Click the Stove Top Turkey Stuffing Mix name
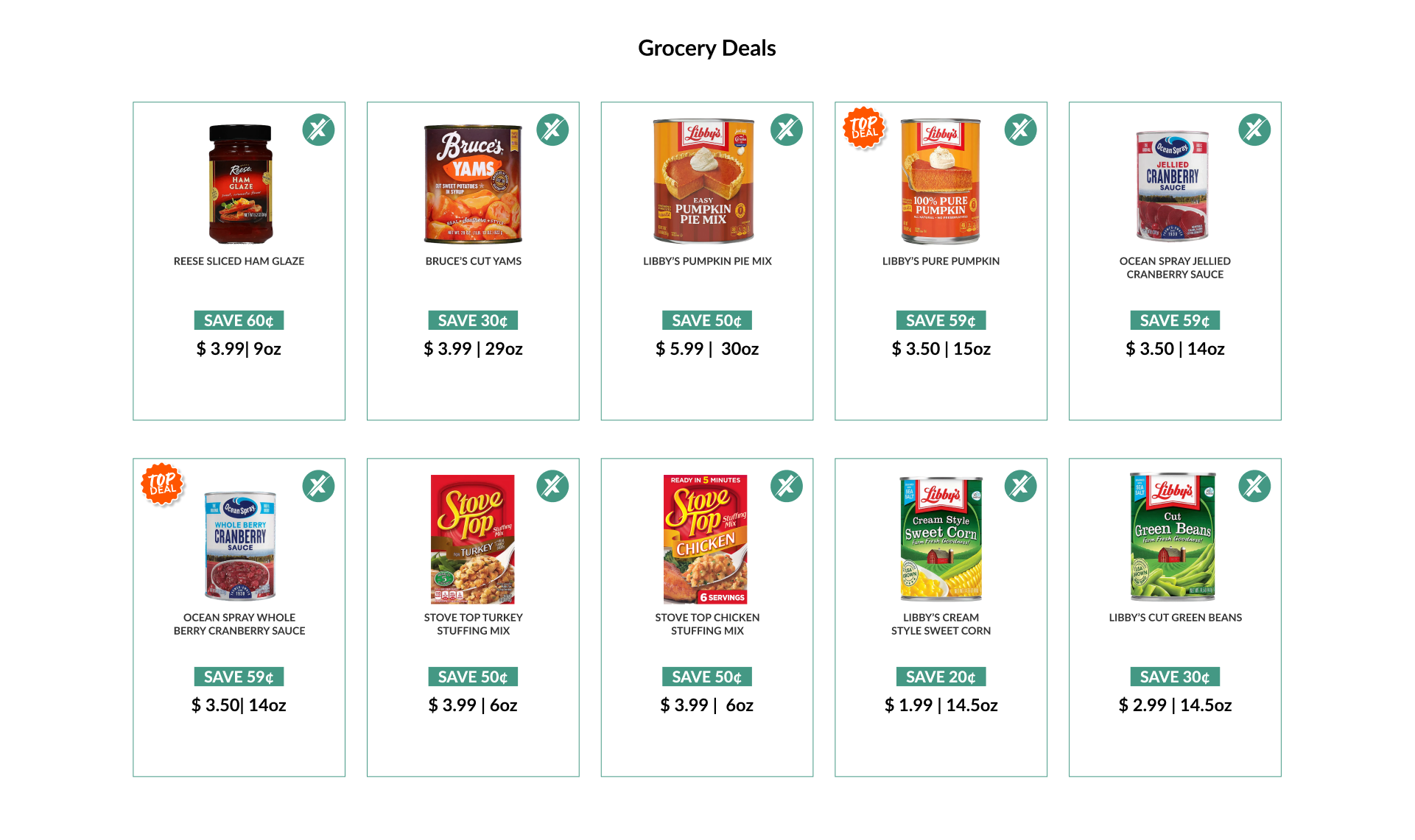This screenshot has width=1415, height=840. [473, 624]
